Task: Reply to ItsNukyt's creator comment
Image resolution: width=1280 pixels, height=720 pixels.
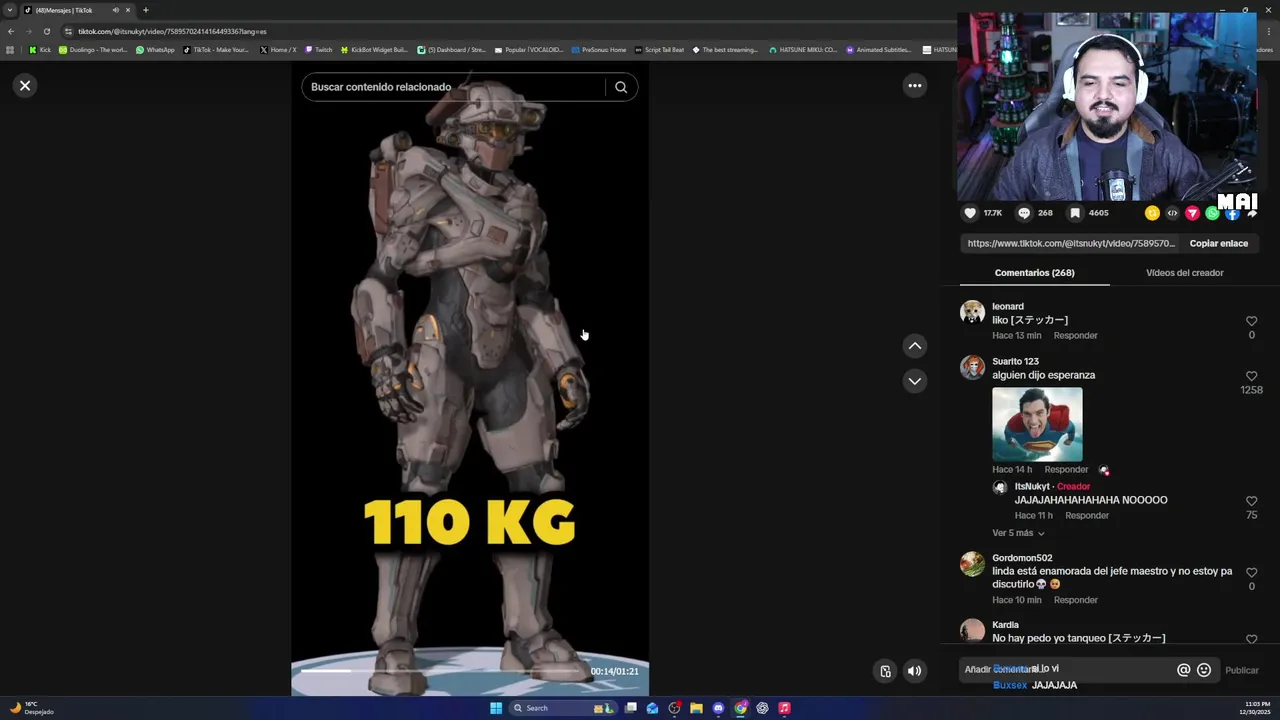Action: [1087, 516]
